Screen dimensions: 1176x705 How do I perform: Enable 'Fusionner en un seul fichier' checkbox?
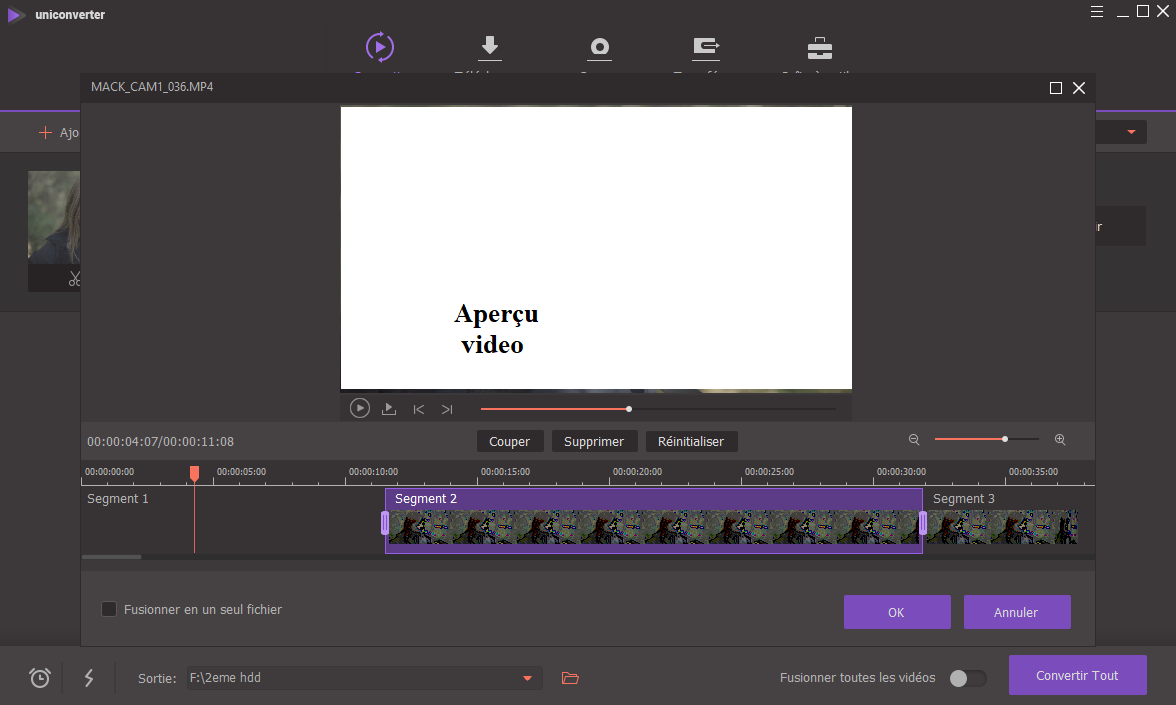(109, 609)
